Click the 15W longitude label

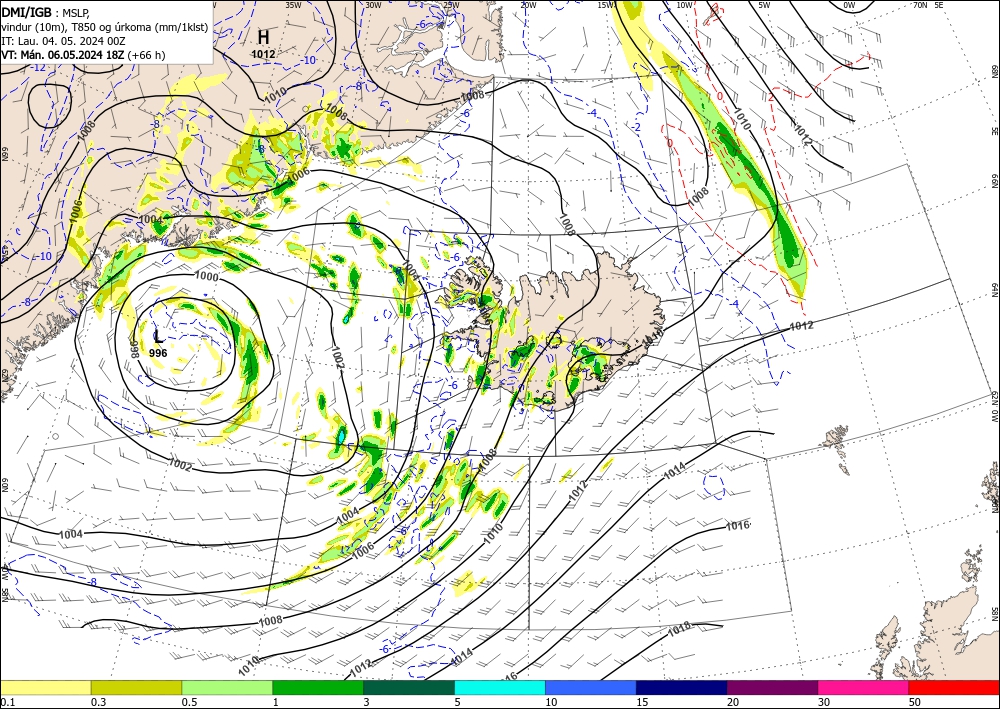pyautogui.click(x=606, y=5)
